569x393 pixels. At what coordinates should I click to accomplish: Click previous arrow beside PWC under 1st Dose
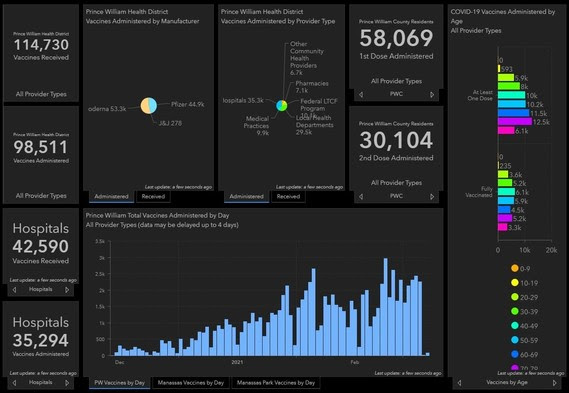(x=361, y=94)
